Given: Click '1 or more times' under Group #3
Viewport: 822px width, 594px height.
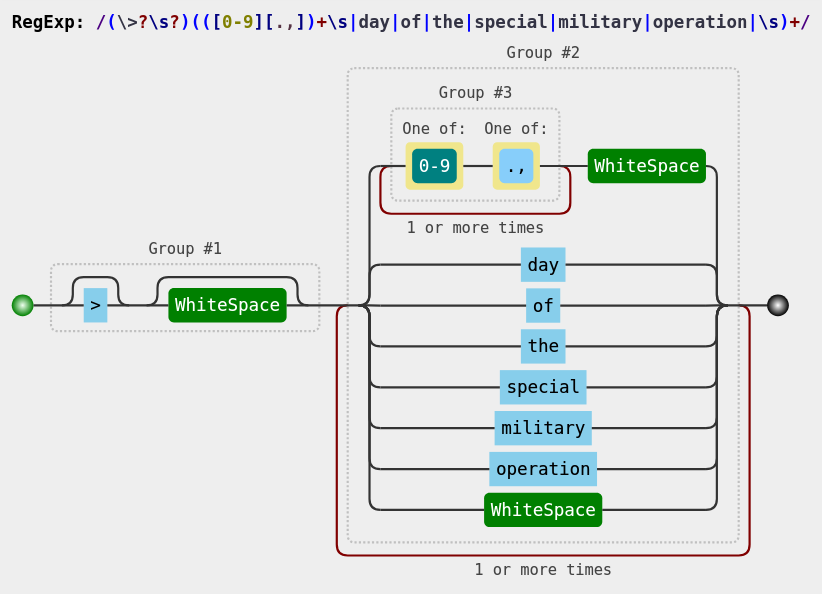Looking at the screenshot, I should coord(475,228).
